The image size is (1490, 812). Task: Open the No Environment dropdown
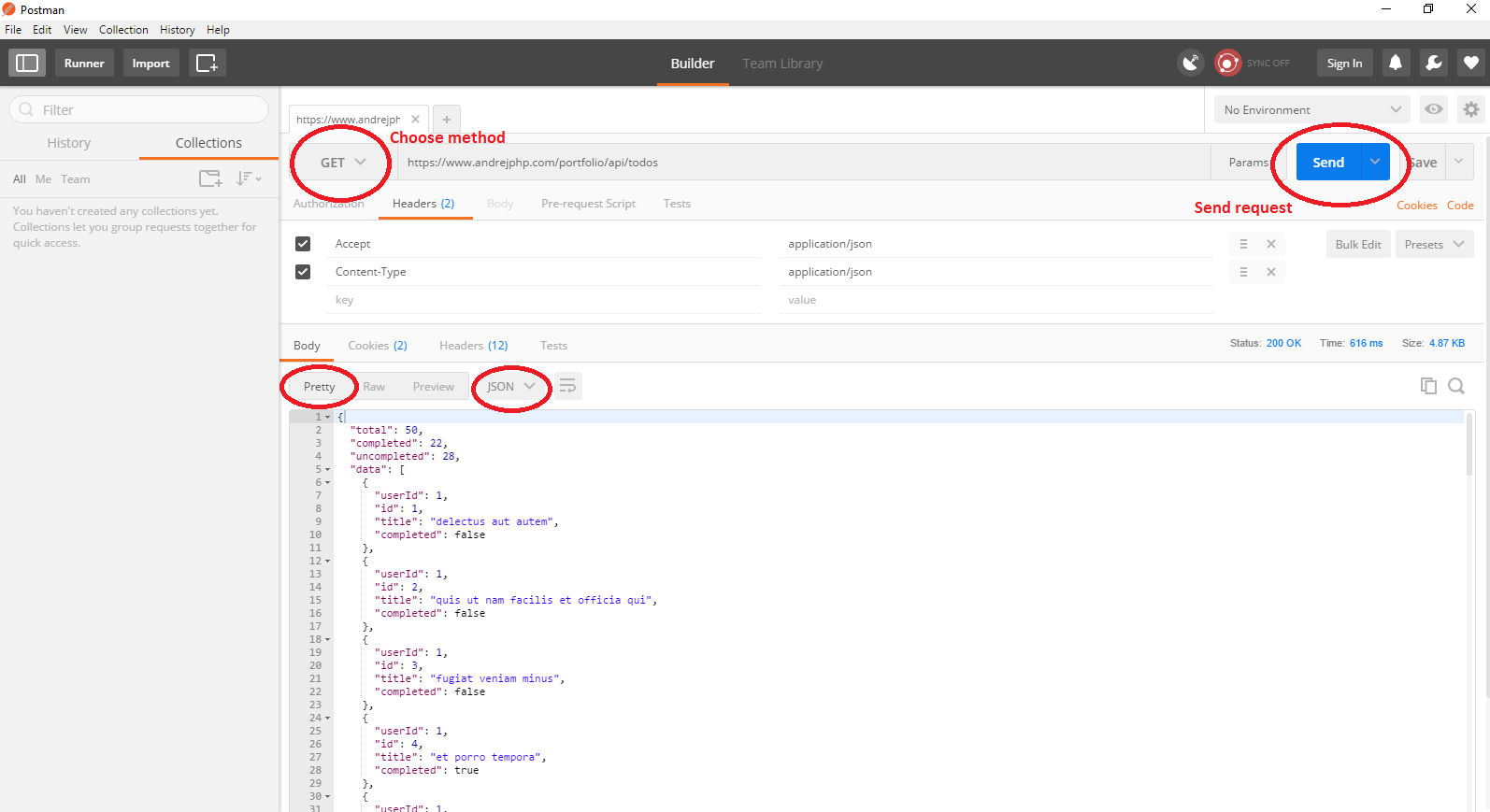pos(1311,109)
